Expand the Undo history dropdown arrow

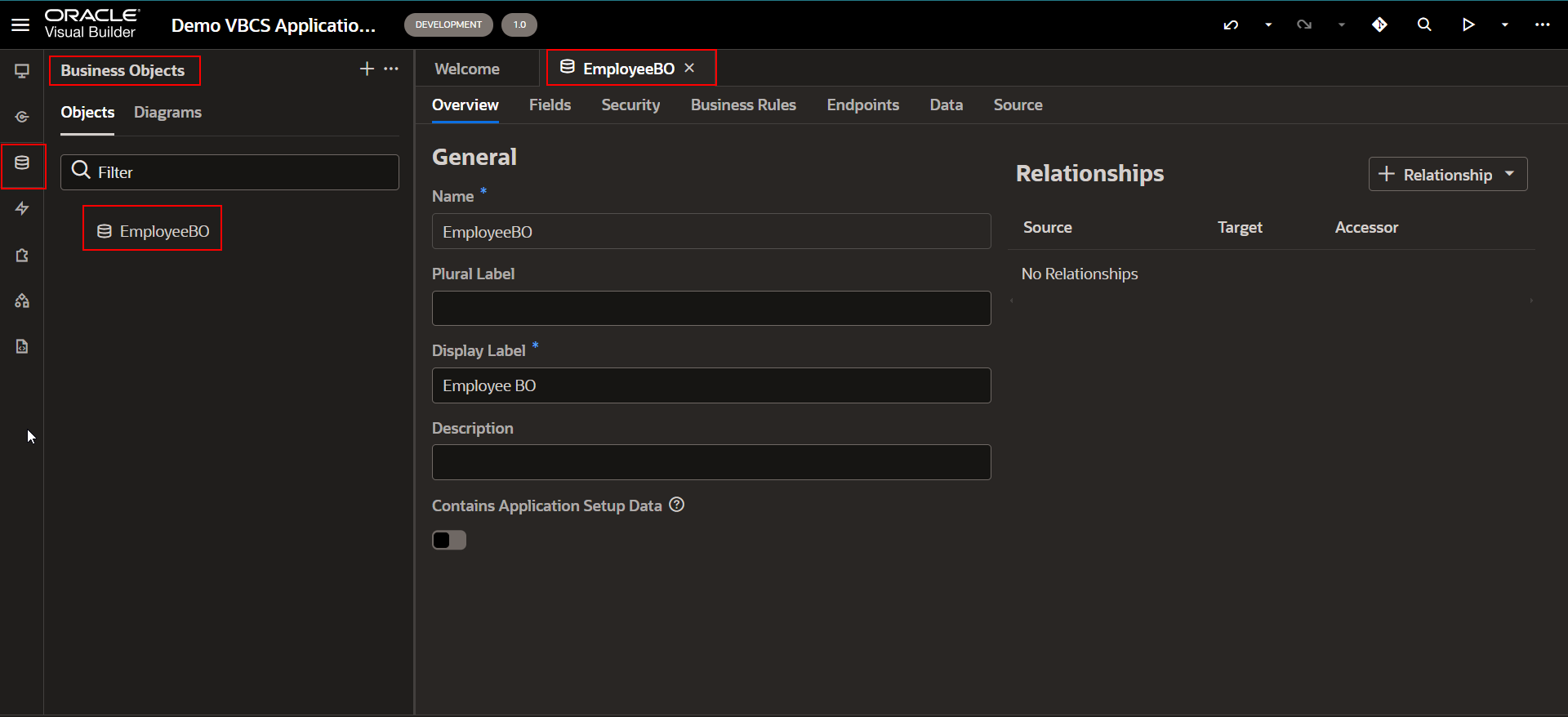(x=1268, y=24)
